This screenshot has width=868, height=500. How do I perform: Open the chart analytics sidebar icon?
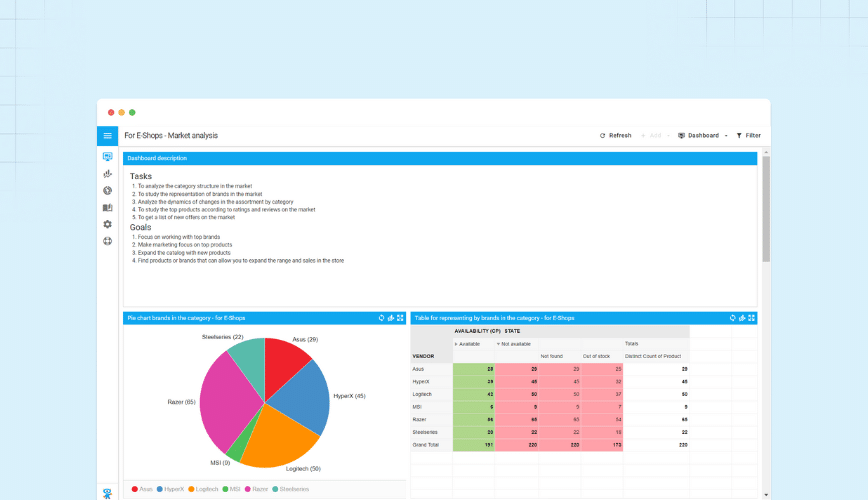click(107, 174)
